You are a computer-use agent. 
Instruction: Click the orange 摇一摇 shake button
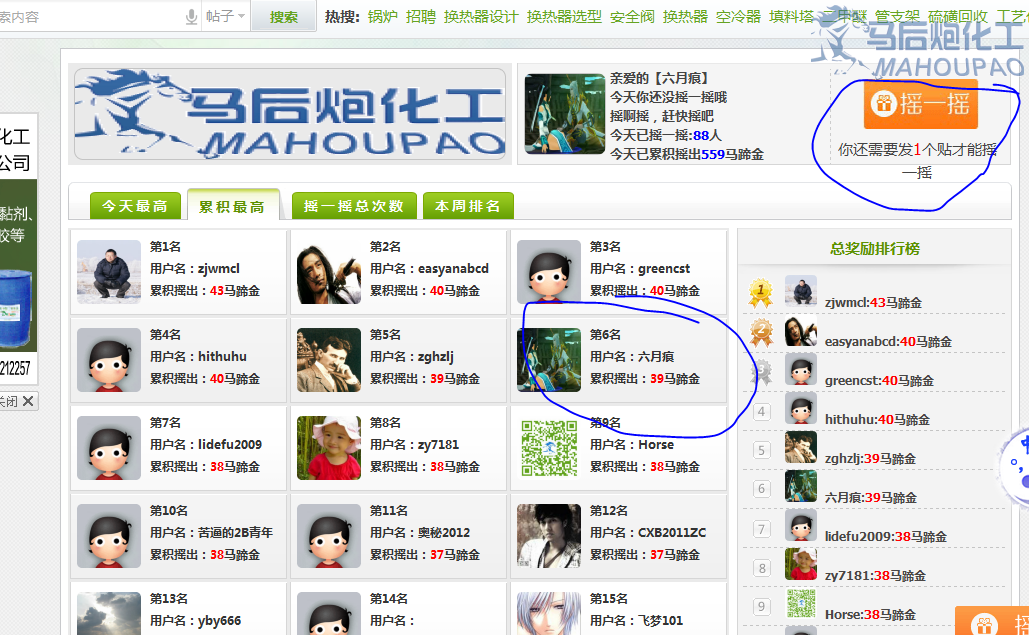tap(920, 104)
